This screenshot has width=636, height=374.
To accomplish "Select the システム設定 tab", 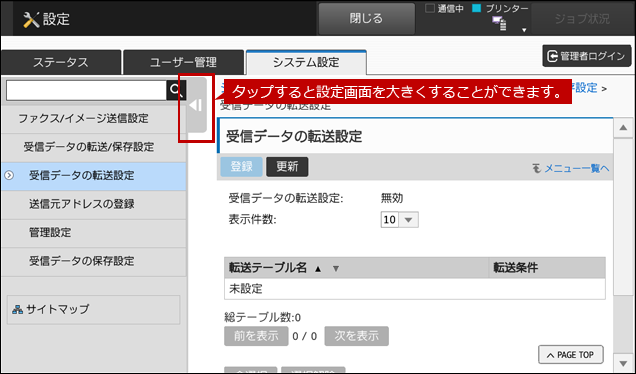I will [306, 62].
